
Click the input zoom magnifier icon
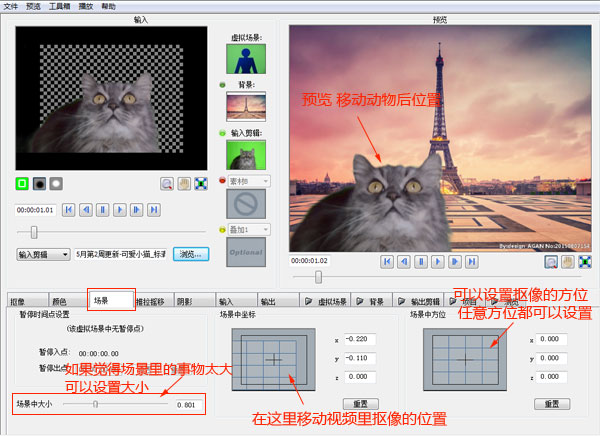[x=167, y=184]
